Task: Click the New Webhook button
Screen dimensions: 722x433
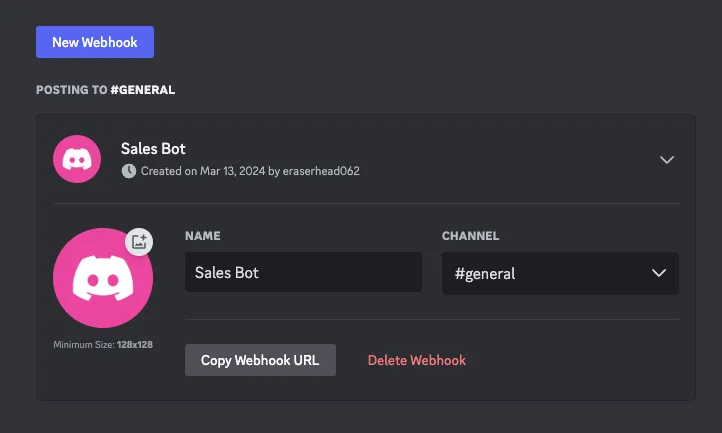Action: 95,42
